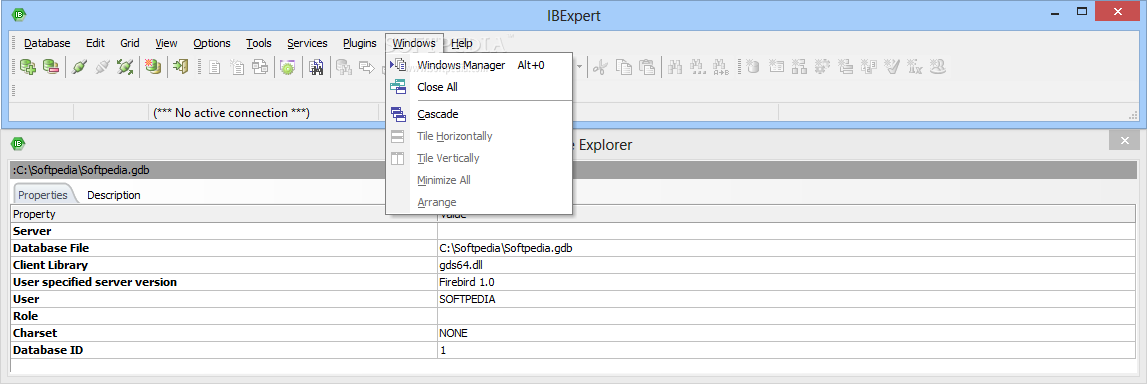Click the grayed Disconnect plug icon

(102, 67)
